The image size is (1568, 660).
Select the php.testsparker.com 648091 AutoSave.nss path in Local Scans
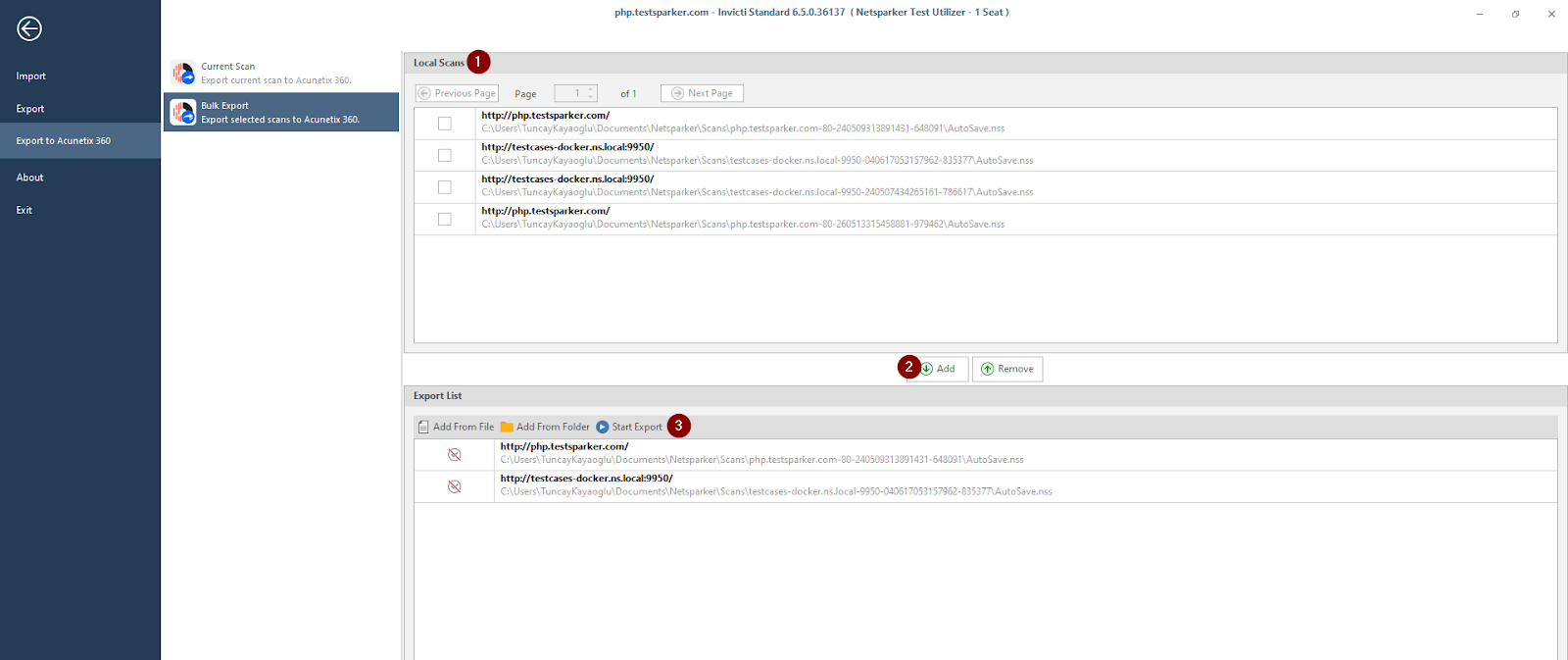[x=743, y=128]
